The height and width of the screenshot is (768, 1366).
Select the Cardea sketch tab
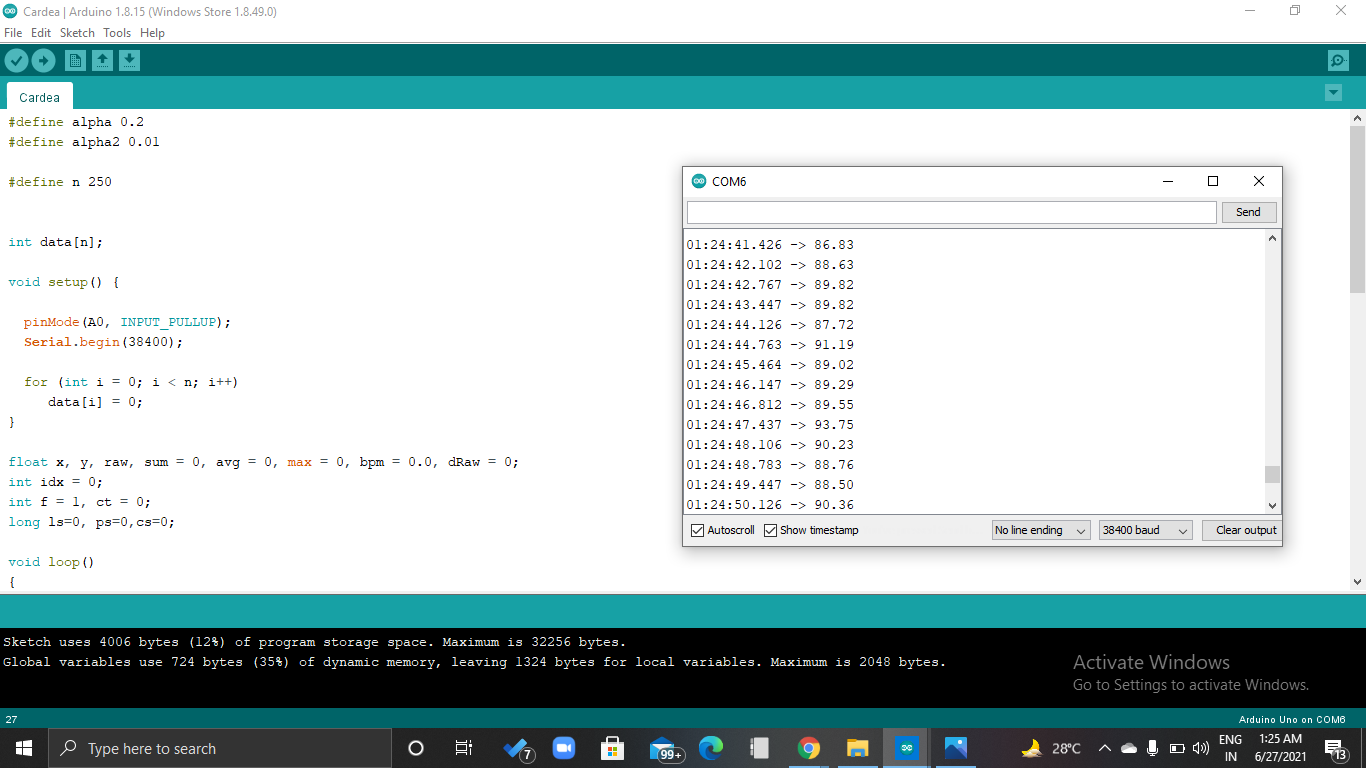(39, 97)
